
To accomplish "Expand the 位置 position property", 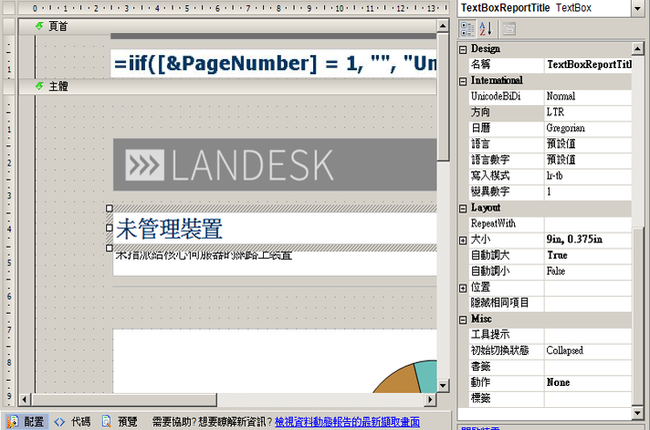I will click(463, 288).
